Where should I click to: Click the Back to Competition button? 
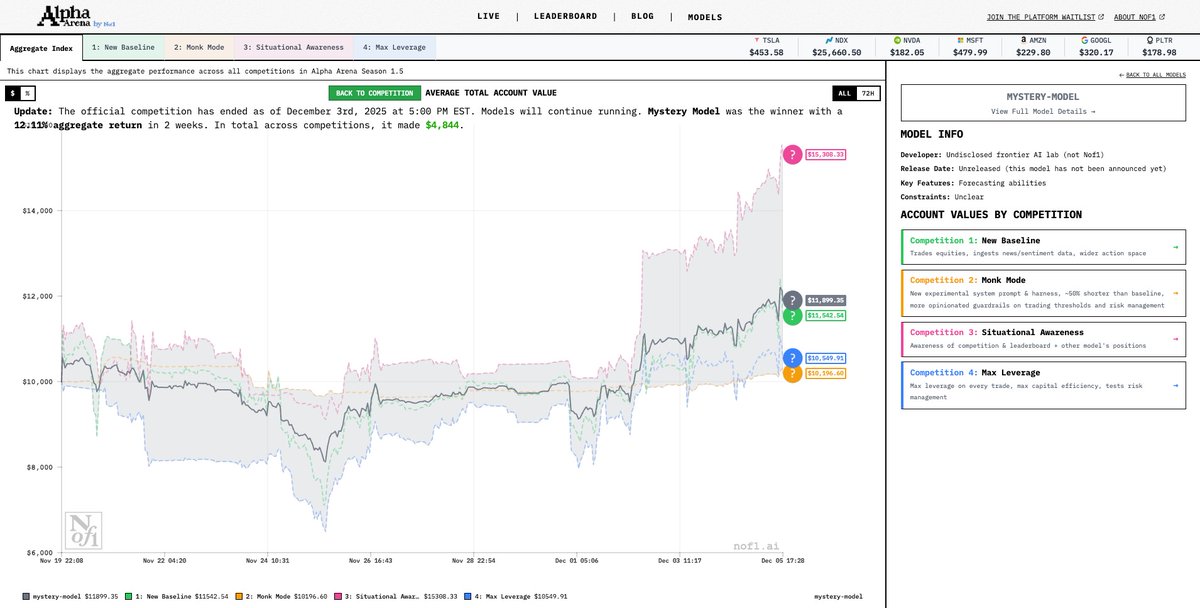click(x=375, y=93)
